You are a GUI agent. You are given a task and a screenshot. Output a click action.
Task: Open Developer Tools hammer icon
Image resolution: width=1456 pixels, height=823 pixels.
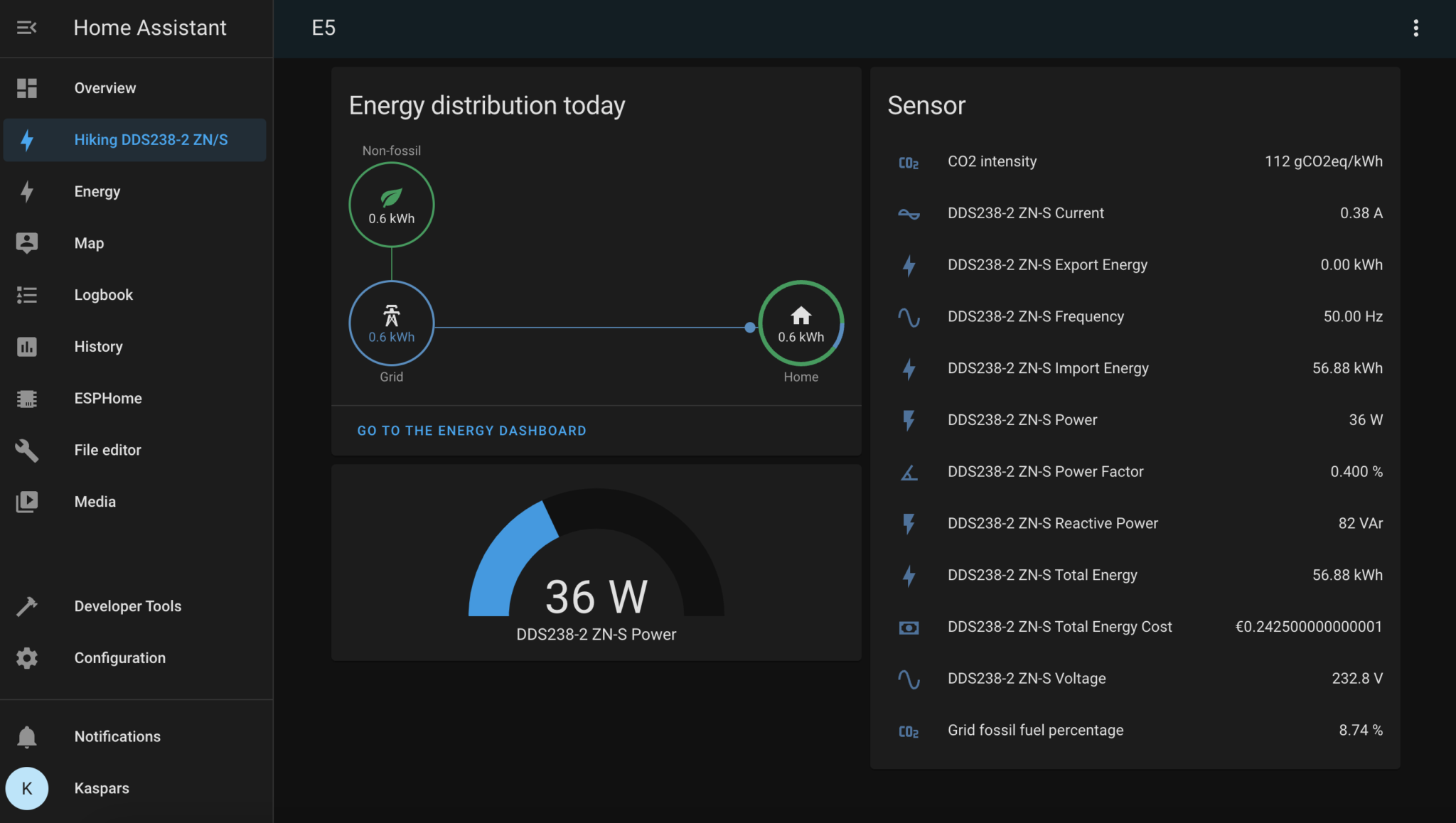[27, 606]
